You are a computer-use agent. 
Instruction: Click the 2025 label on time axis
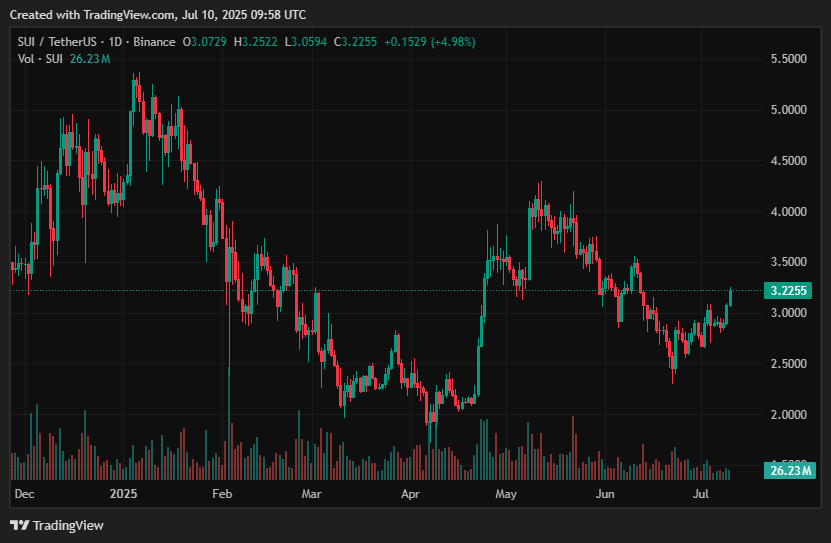(124, 494)
